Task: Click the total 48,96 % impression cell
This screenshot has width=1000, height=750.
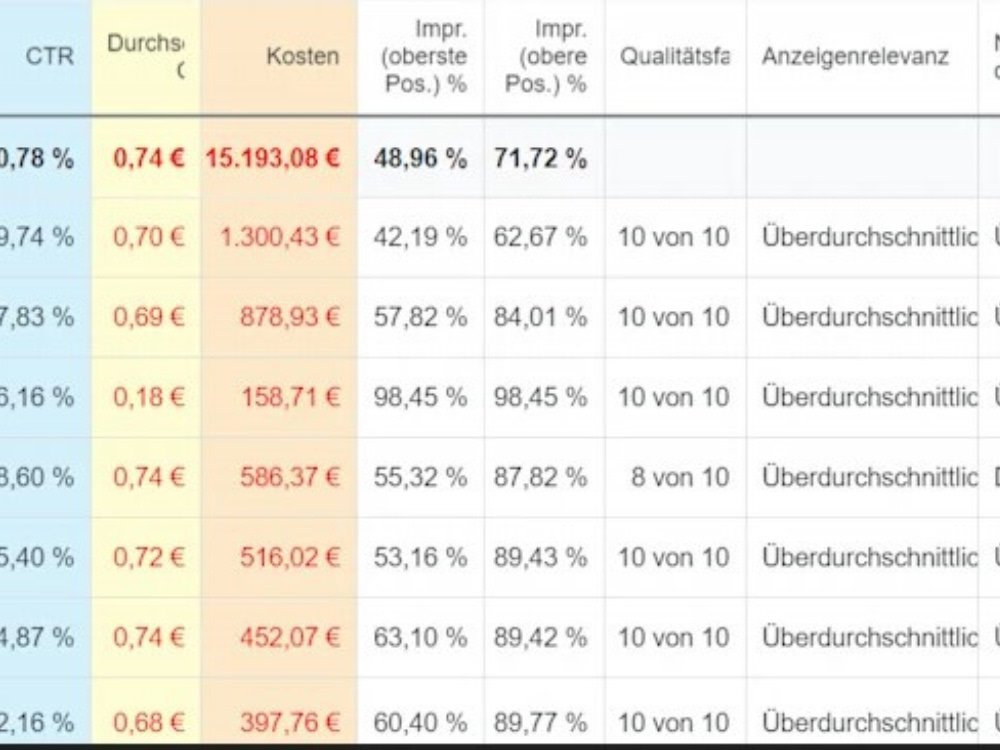Action: [x=420, y=158]
